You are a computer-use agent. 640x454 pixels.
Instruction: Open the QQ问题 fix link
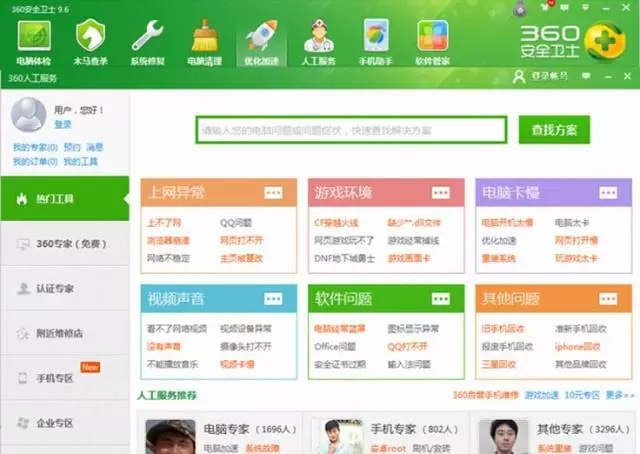236,223
